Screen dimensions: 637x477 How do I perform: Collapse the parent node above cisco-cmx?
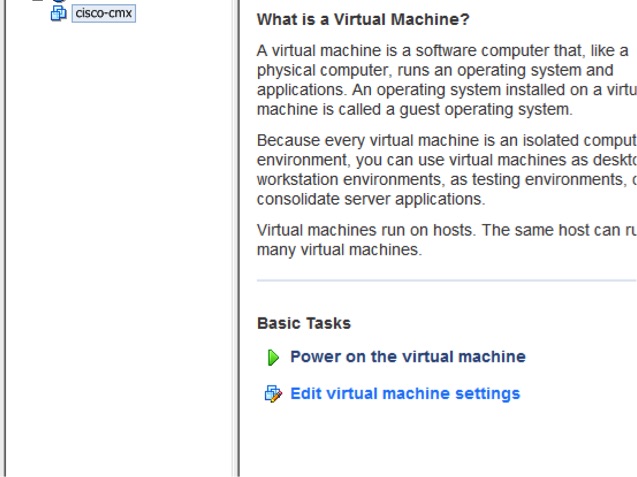(x=38, y=1)
